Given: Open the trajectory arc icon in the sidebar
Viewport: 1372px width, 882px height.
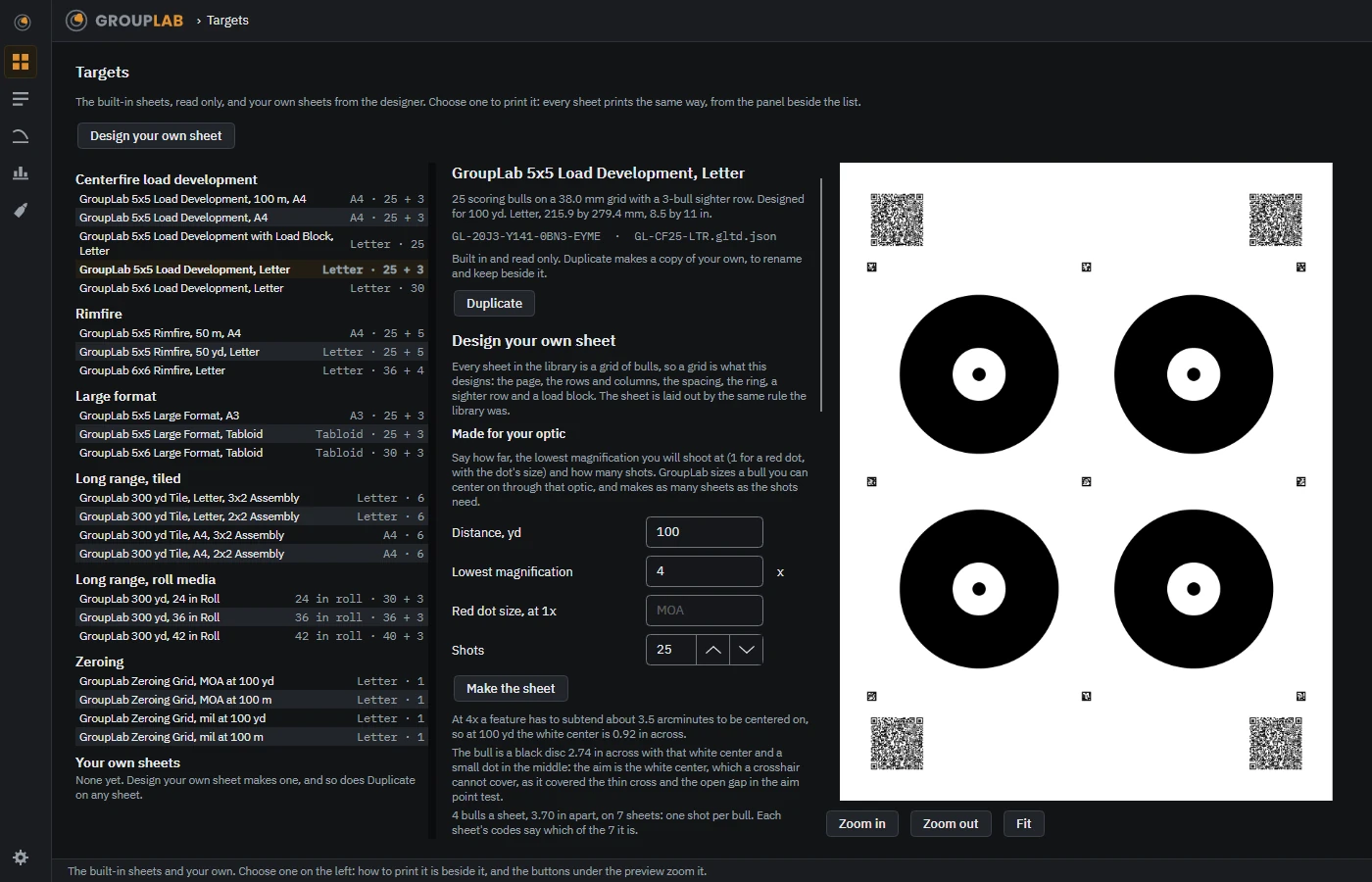Looking at the screenshot, I should coord(21,136).
